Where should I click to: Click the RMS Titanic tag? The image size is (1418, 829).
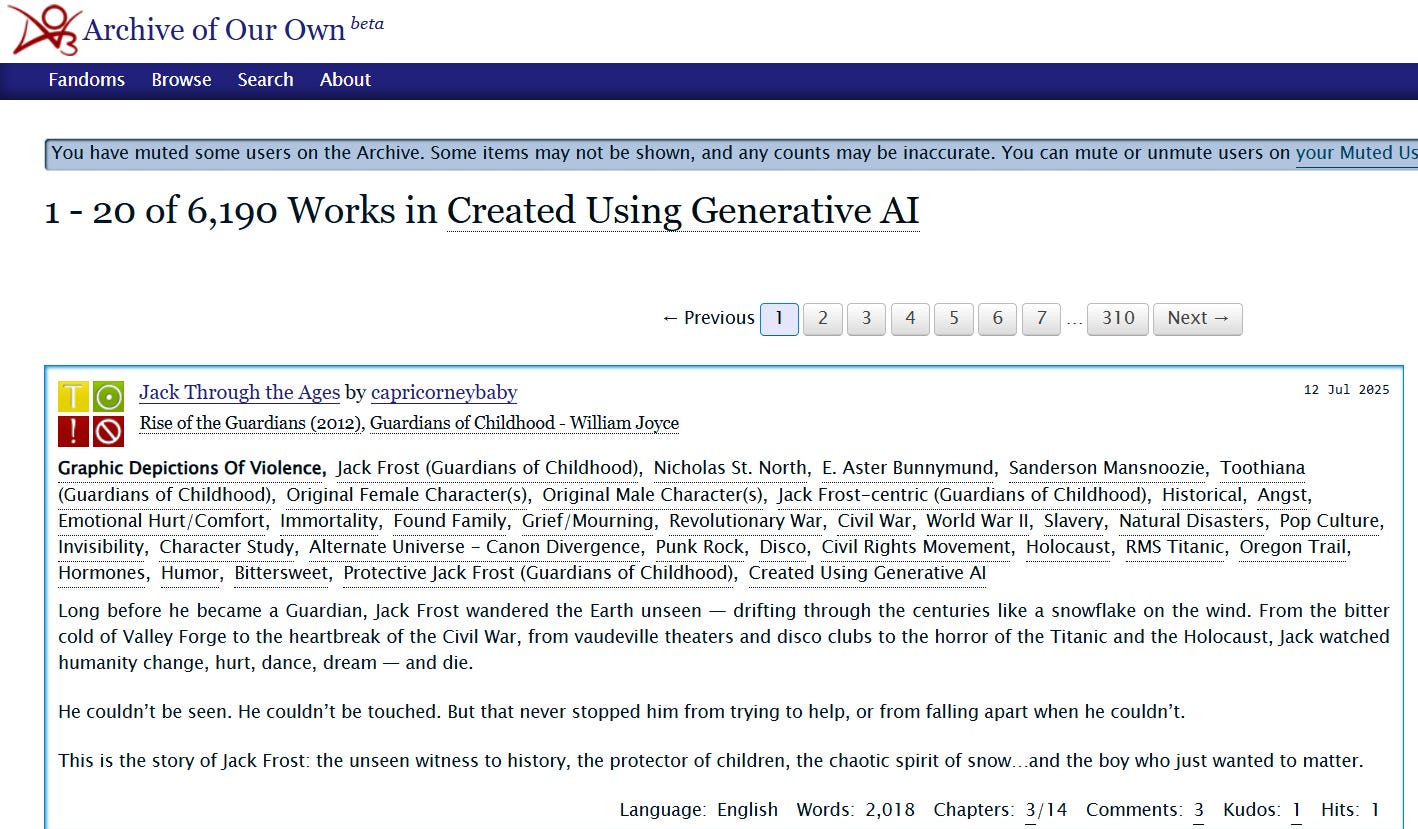click(x=1175, y=547)
